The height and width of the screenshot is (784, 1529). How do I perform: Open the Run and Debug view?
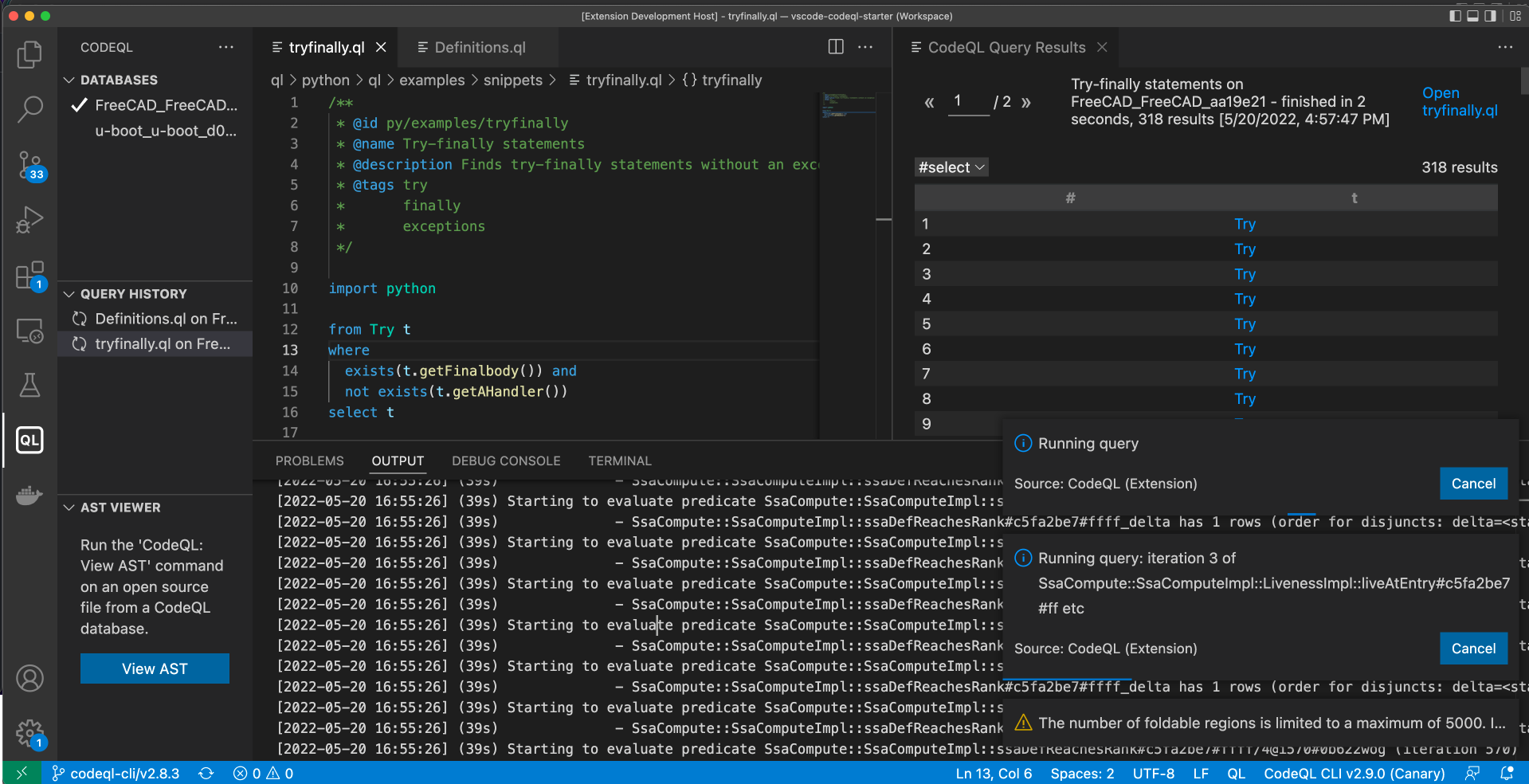[x=29, y=220]
